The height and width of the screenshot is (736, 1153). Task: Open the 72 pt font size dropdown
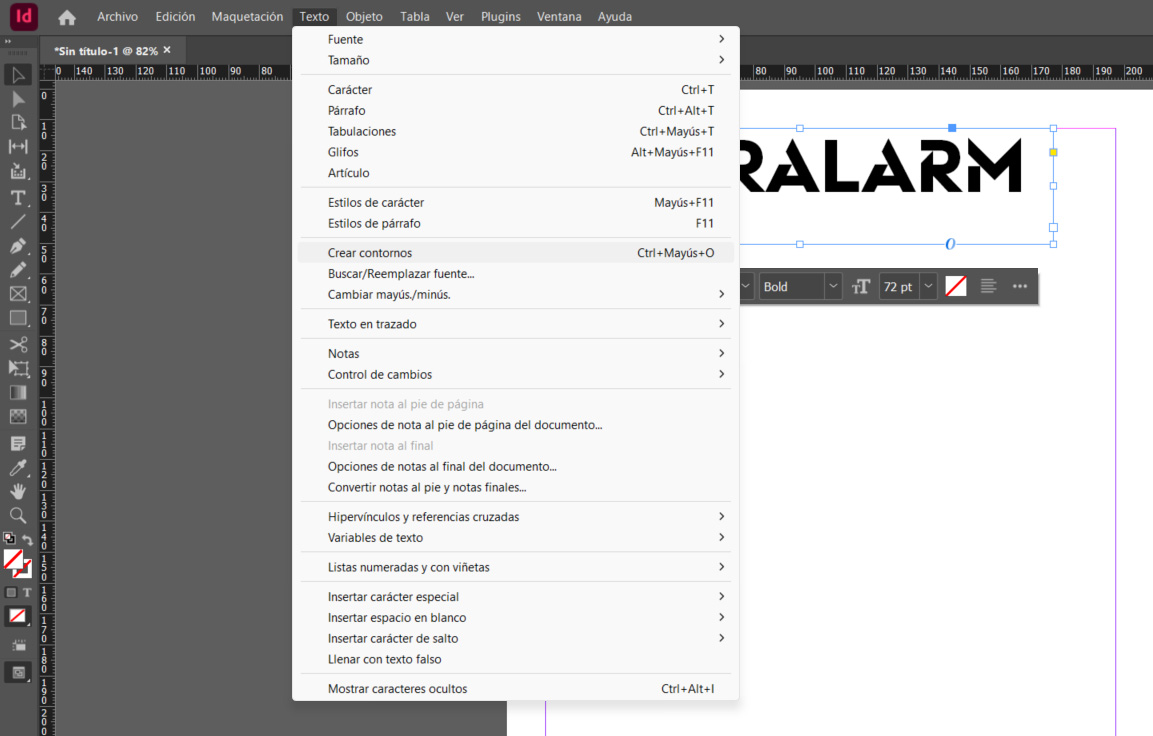tap(928, 287)
